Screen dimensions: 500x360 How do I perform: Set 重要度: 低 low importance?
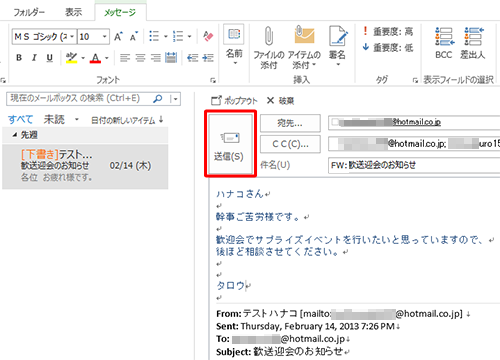tap(388, 48)
